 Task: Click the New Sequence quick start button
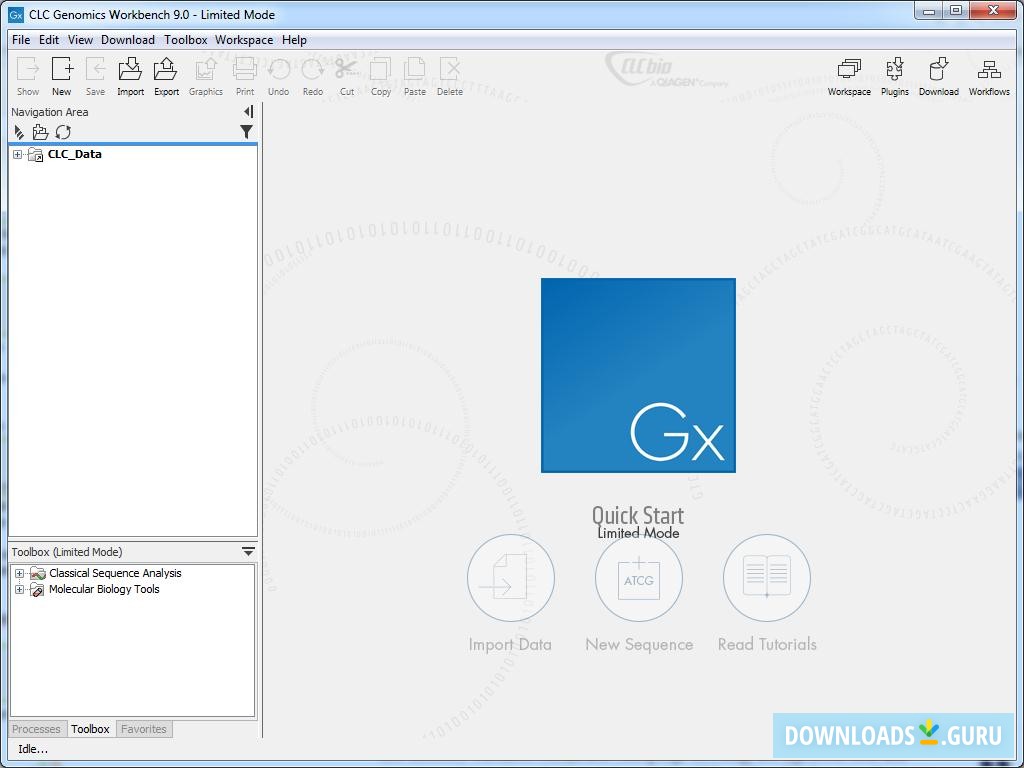click(x=639, y=578)
